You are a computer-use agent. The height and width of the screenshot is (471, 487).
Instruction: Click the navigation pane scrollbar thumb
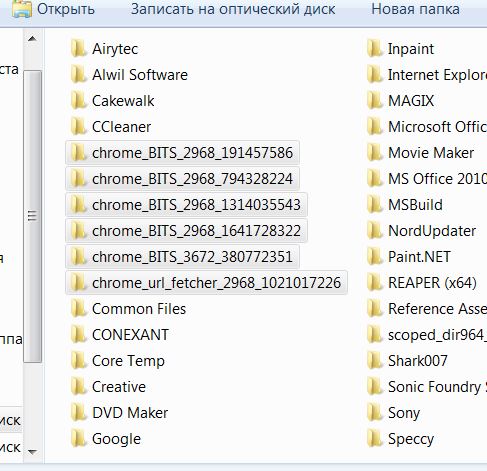[32, 216]
